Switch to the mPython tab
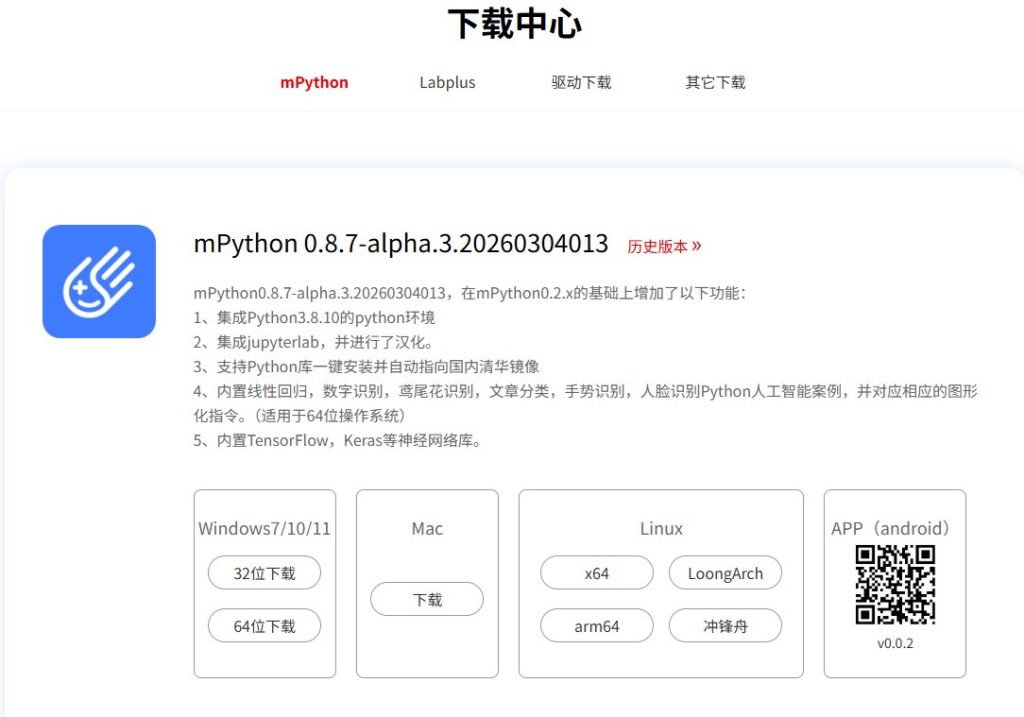The image size is (1024, 717). point(314,82)
